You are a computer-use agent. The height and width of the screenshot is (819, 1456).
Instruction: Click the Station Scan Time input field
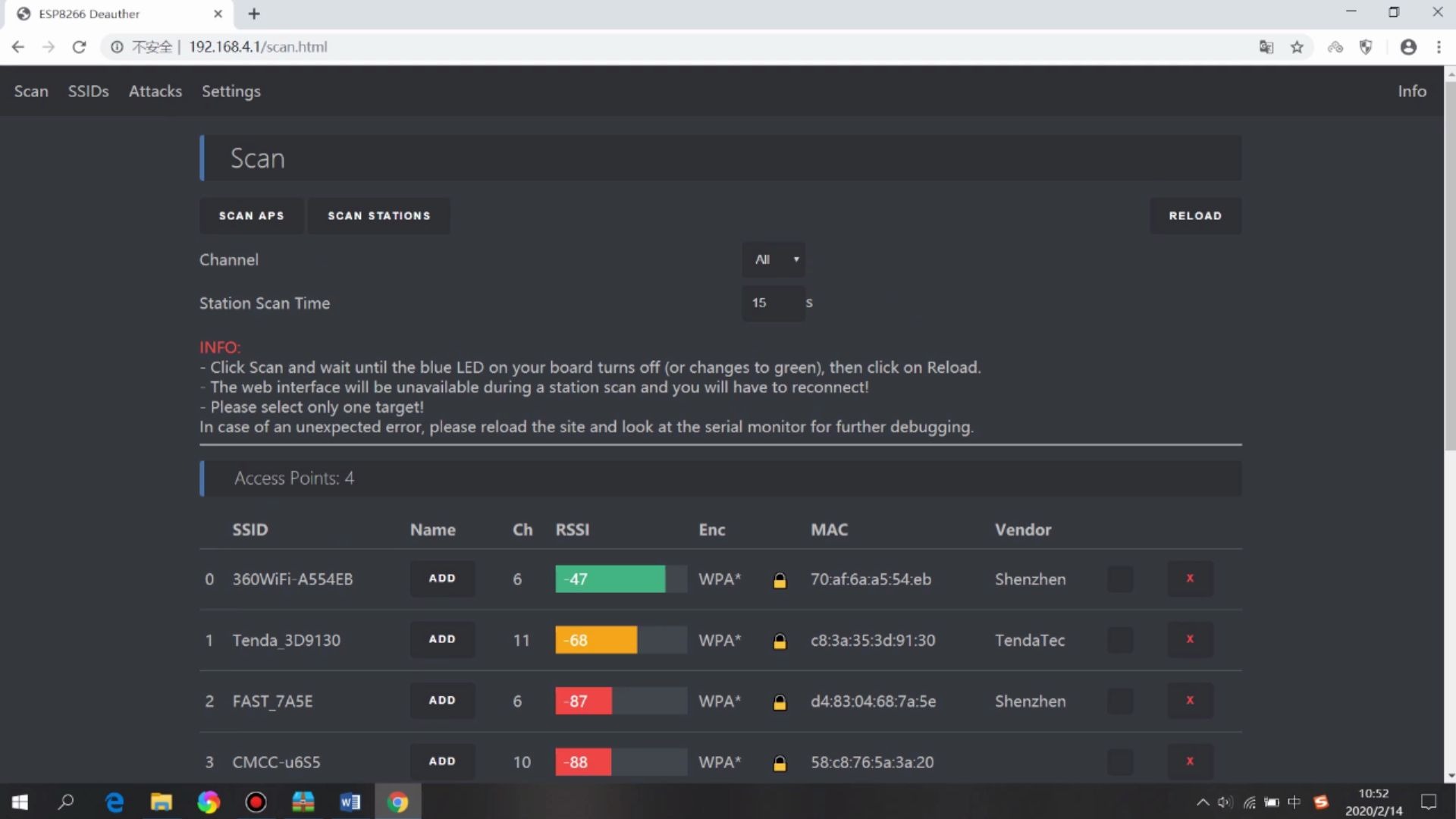point(773,303)
